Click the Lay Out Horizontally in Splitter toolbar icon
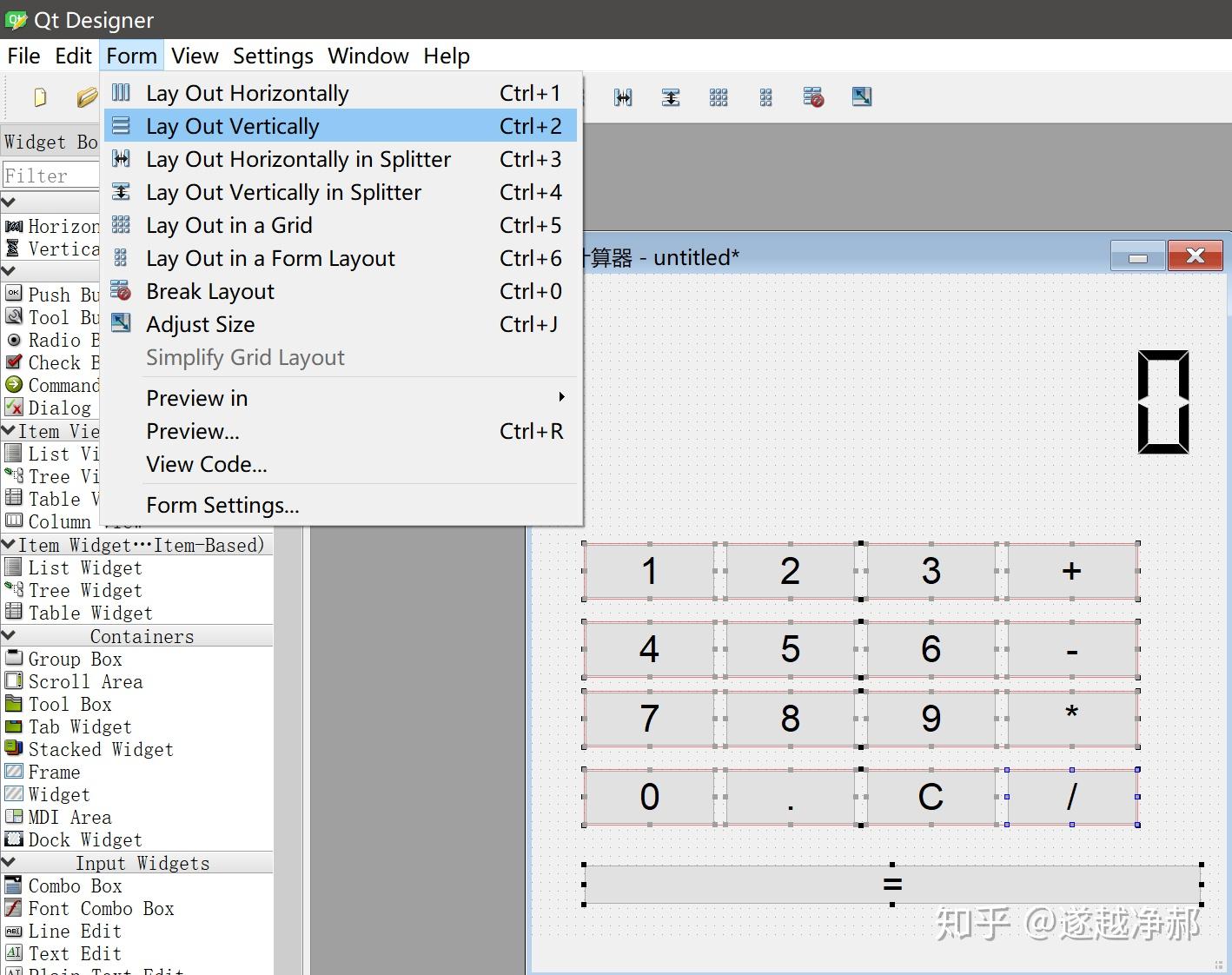This screenshot has height=975, width=1232. pos(623,97)
